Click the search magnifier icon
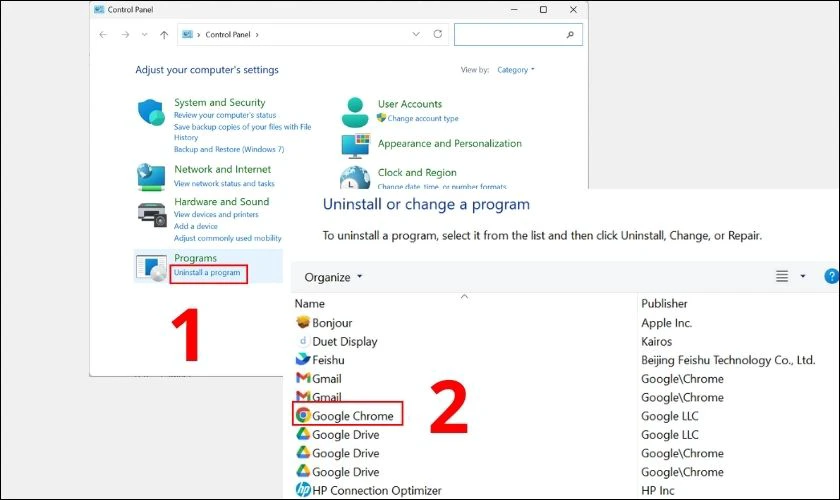 pos(570,35)
